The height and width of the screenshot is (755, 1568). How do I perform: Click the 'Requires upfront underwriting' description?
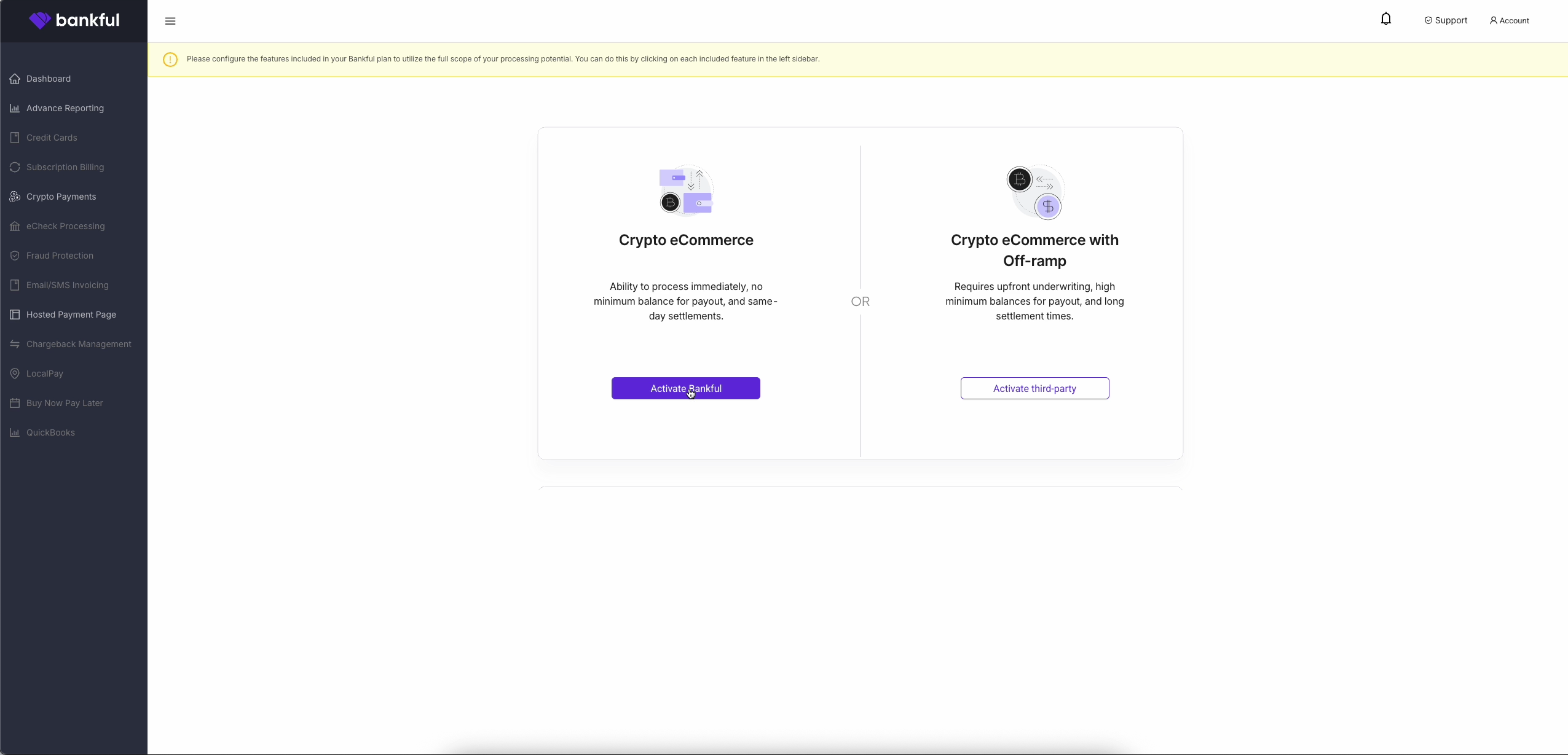coord(1035,301)
